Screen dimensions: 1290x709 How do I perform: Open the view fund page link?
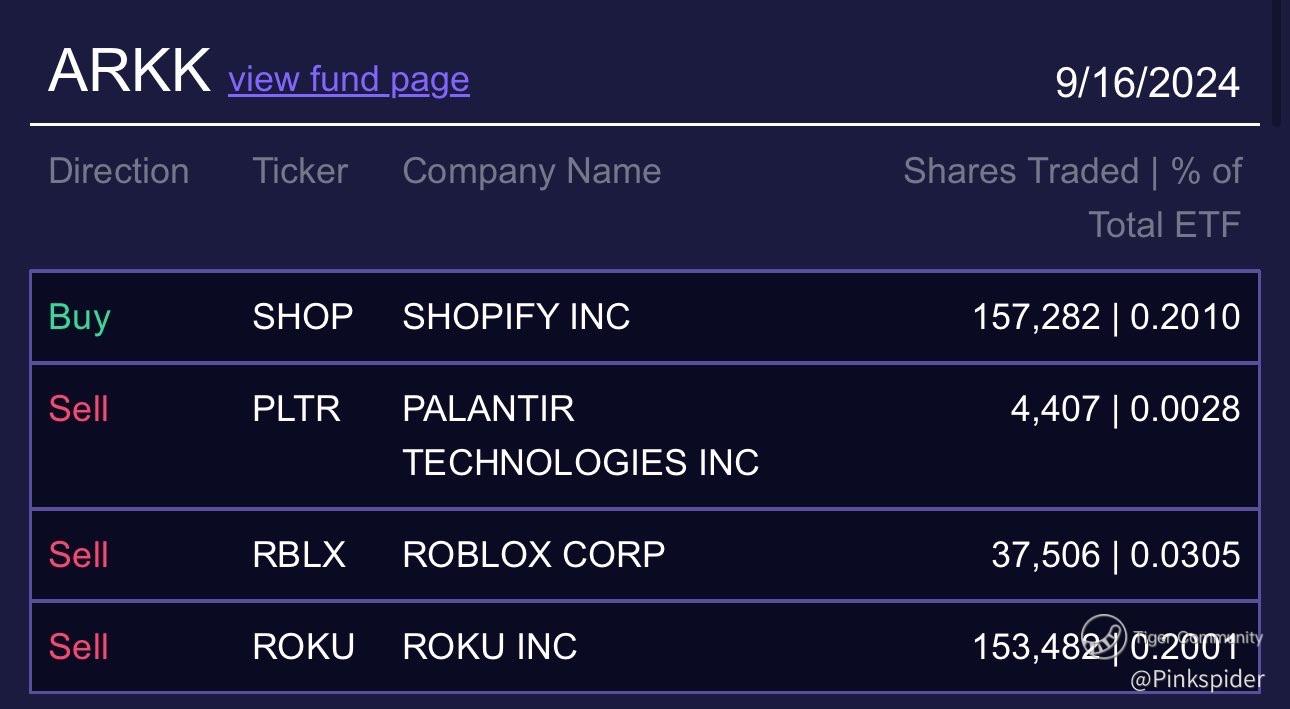[x=348, y=79]
